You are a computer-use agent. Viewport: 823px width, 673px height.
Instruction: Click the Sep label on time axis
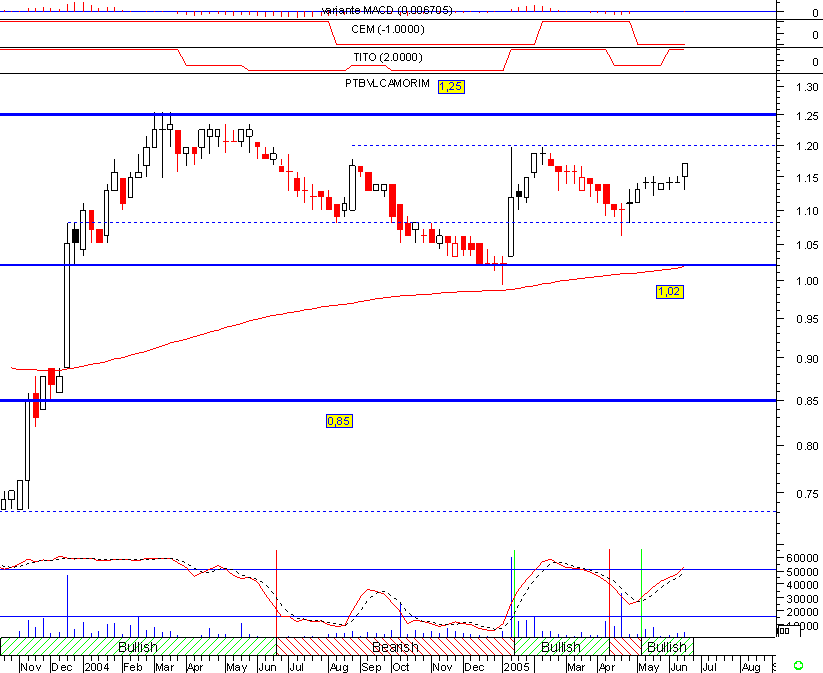pyautogui.click(x=371, y=667)
